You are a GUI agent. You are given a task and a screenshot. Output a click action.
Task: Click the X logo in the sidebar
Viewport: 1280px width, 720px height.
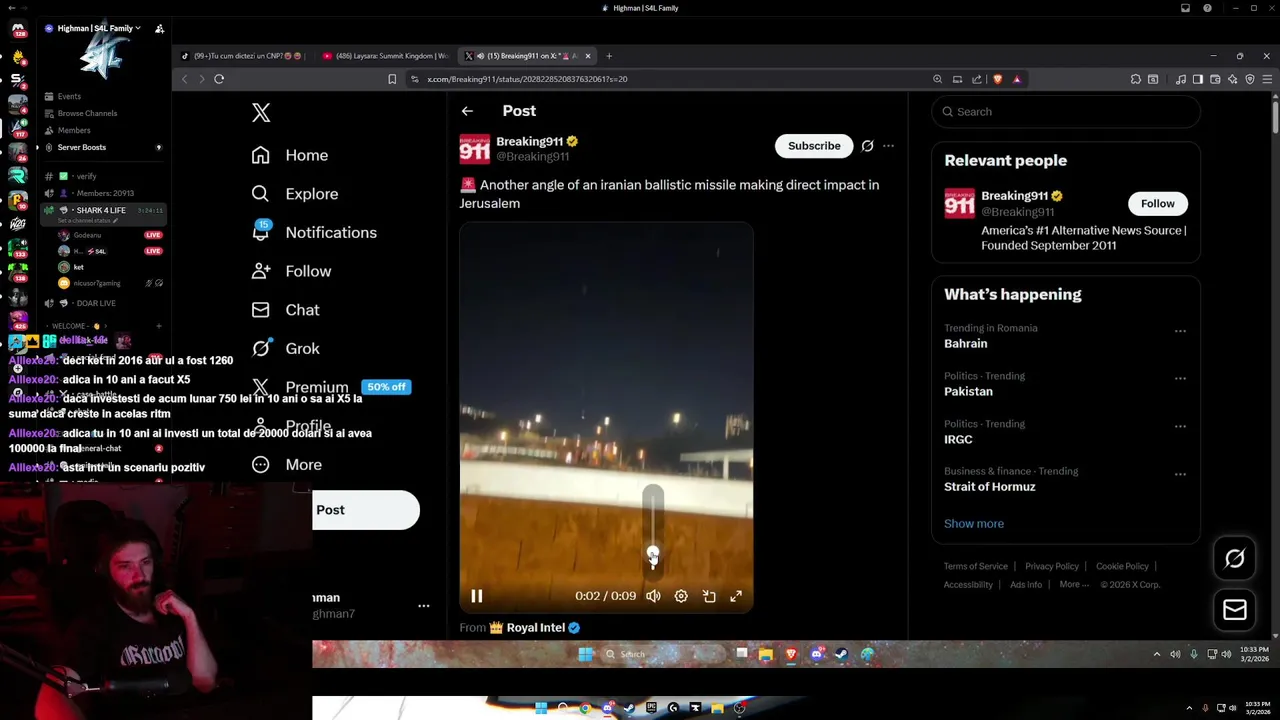[x=261, y=112]
